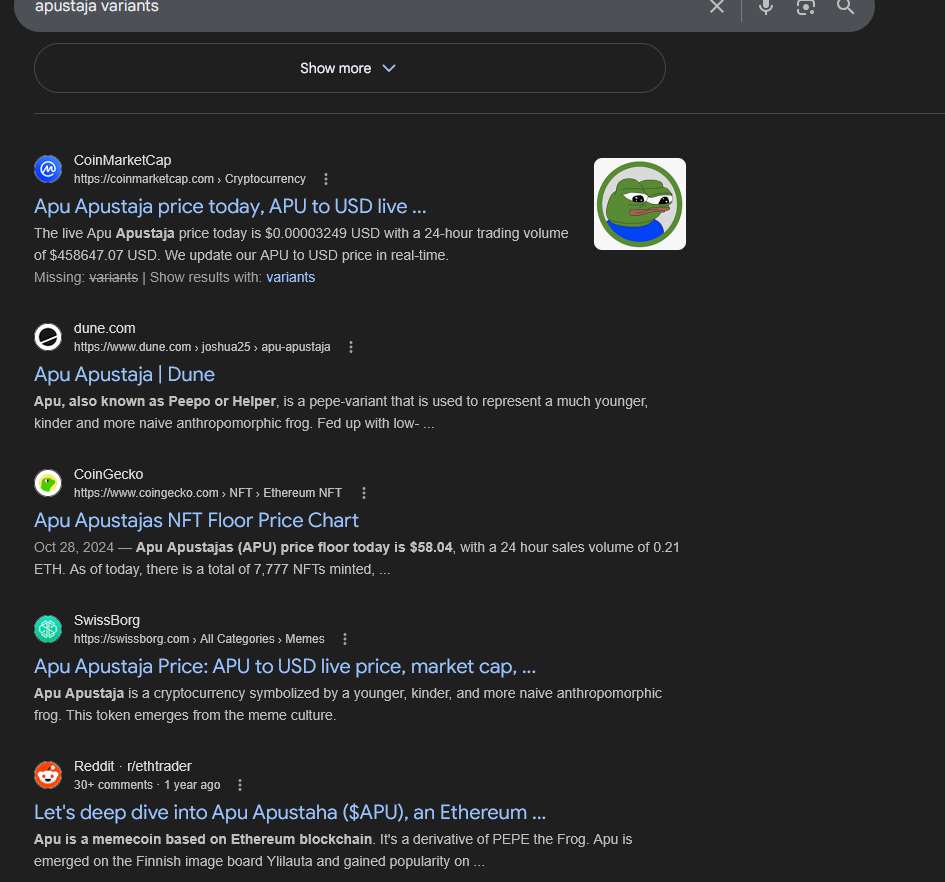945x882 pixels.
Task: Click the coingecko.com NFT Ethereum NFT breadcrumb
Action: 208,493
